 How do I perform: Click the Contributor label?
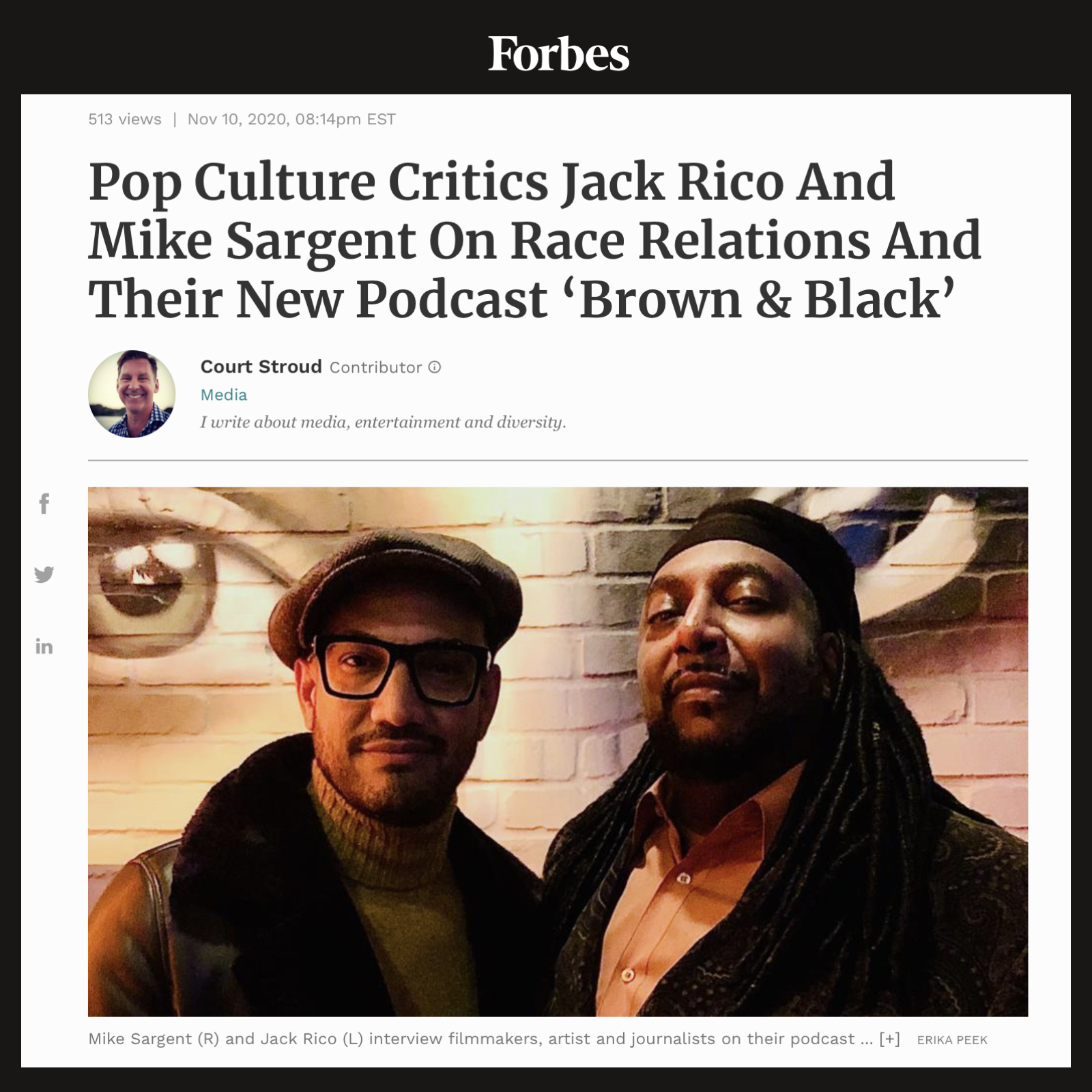pos(375,367)
